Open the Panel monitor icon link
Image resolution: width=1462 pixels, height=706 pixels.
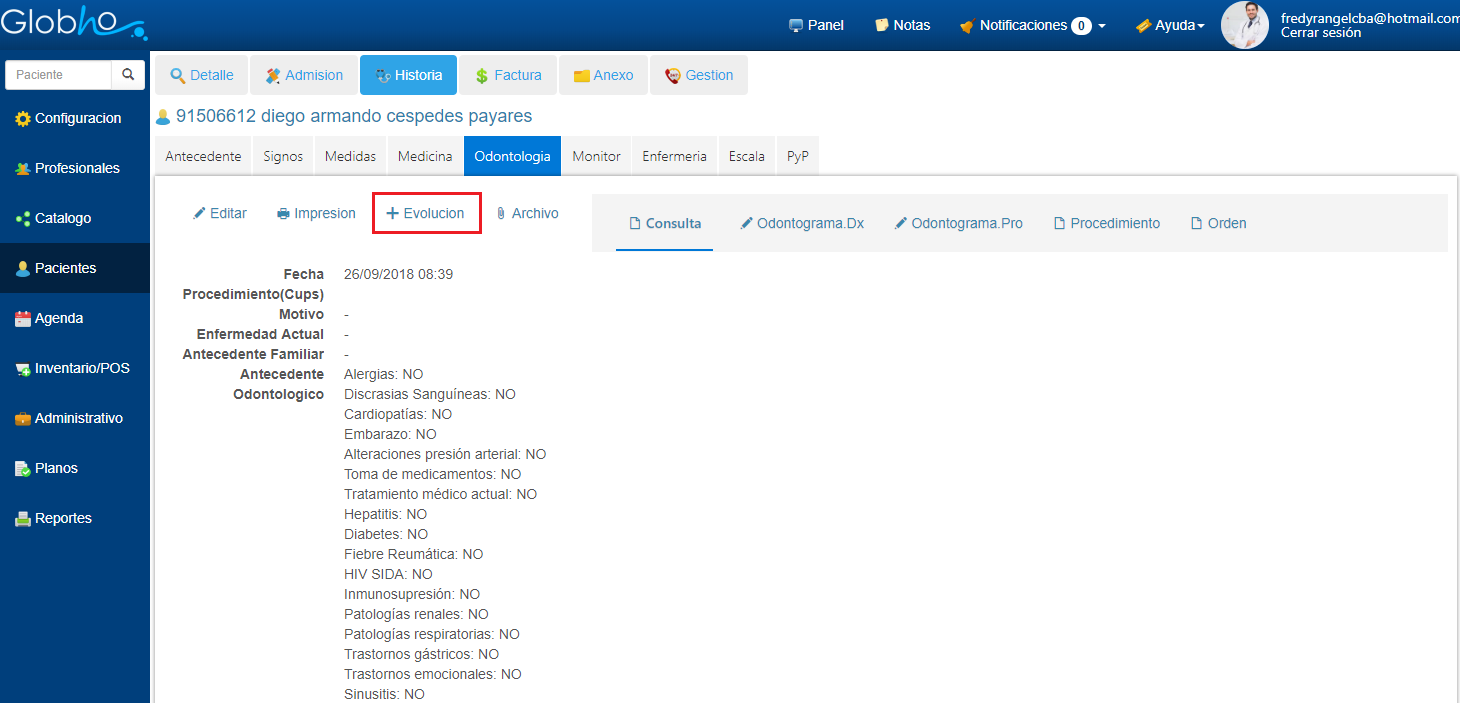(x=816, y=25)
